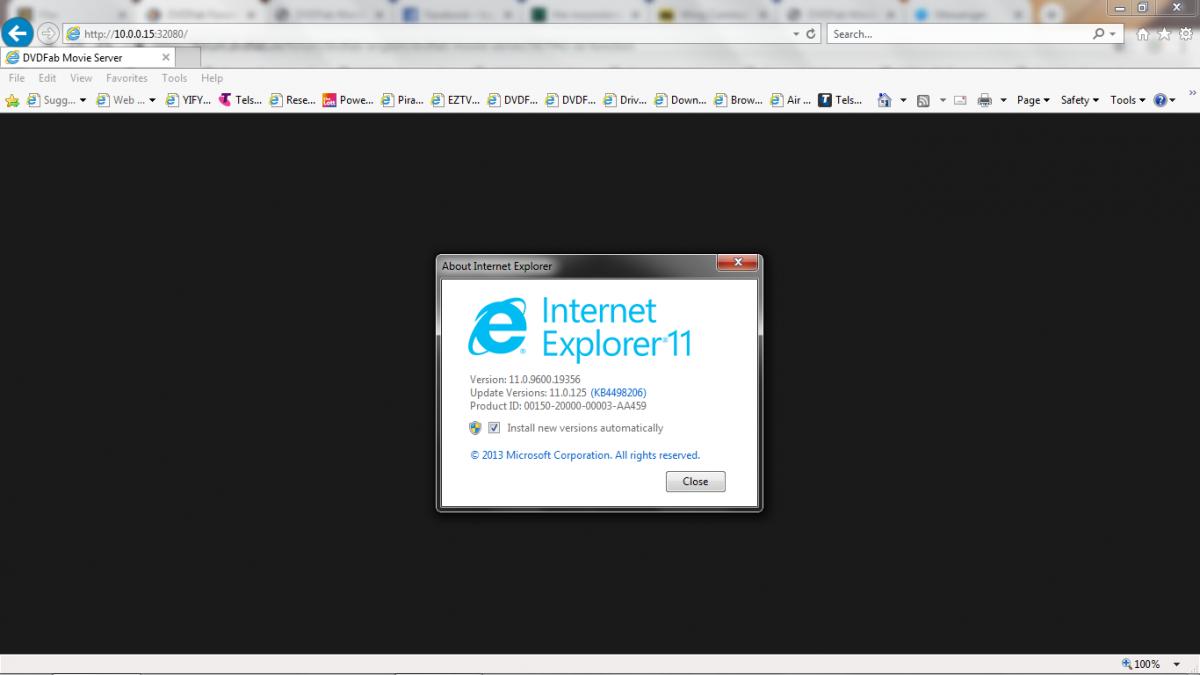
Task: Click into the Search... field
Action: click(x=958, y=34)
